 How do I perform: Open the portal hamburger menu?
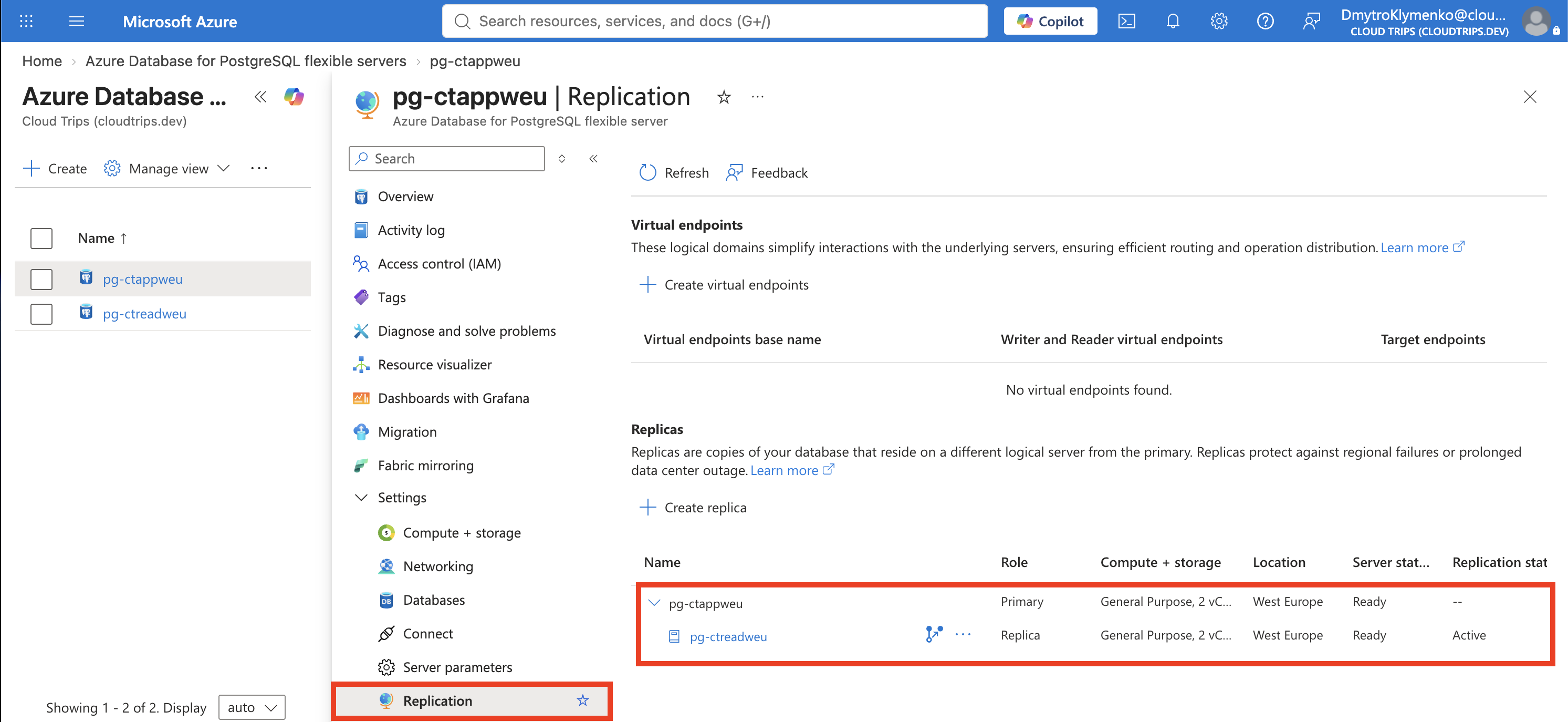pos(77,22)
